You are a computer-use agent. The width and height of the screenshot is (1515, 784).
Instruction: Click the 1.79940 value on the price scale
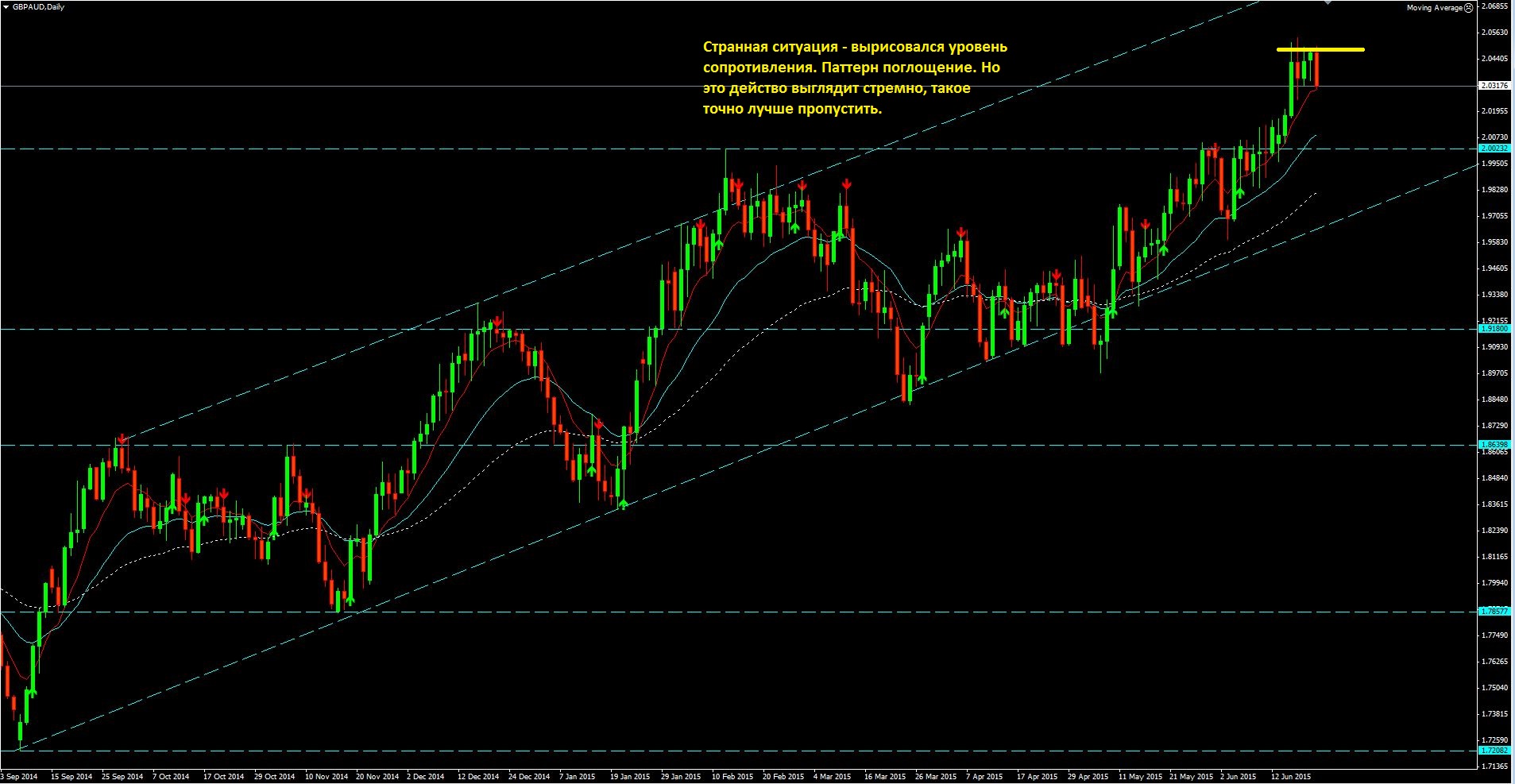tap(1495, 583)
